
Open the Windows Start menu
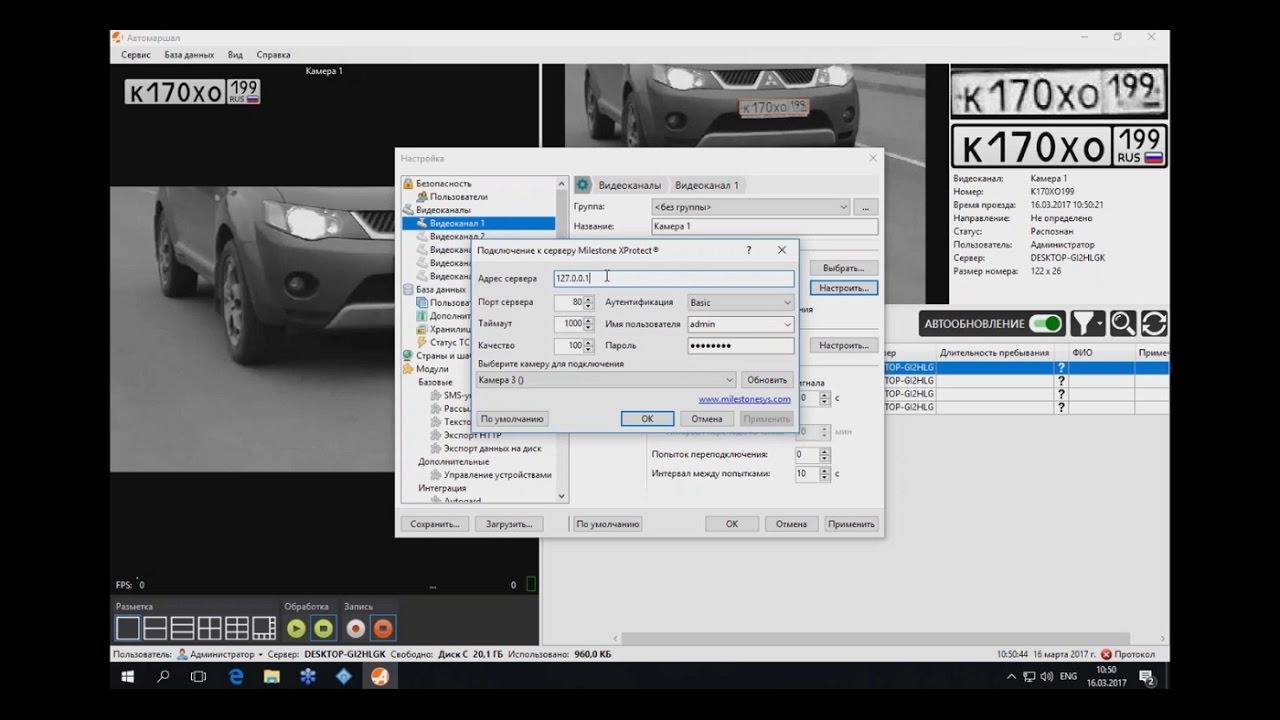click(x=128, y=677)
